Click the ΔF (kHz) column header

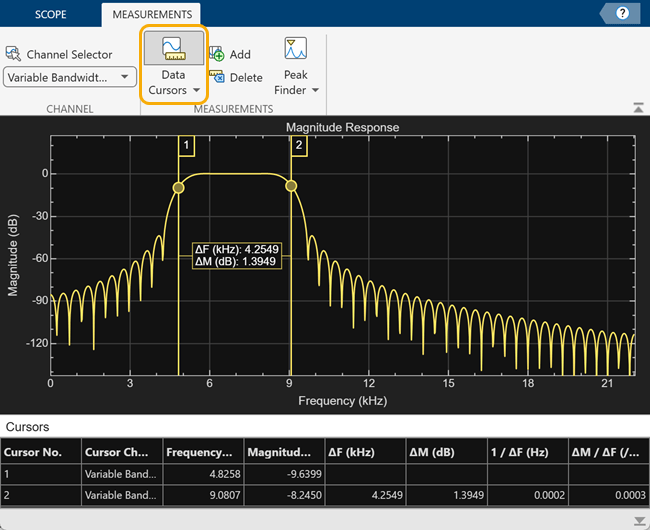coord(366,452)
